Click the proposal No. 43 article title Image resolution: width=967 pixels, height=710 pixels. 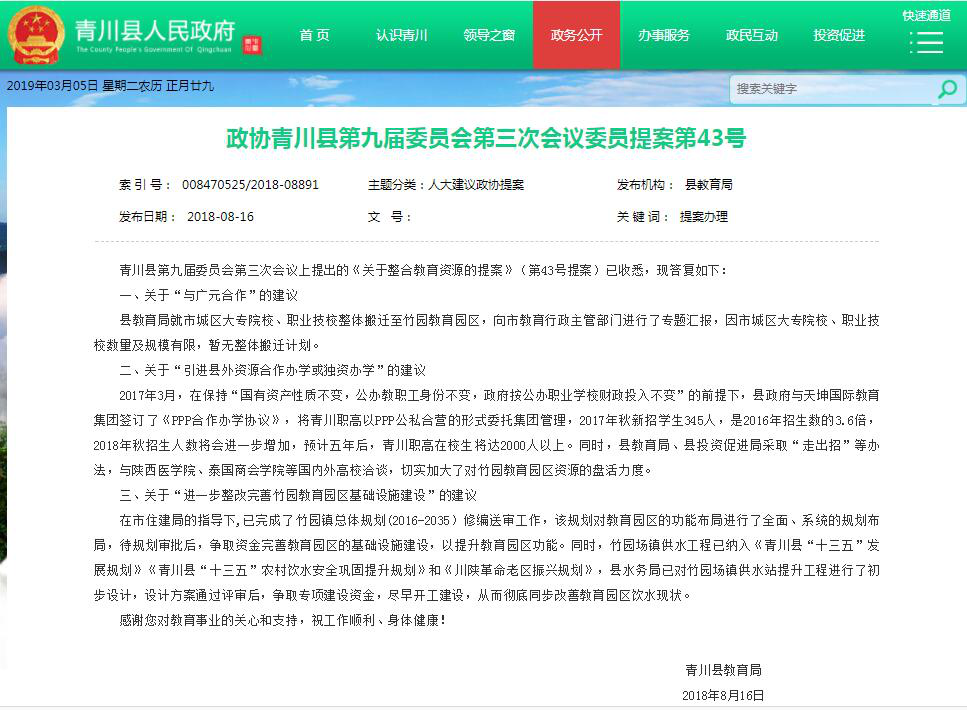(486, 137)
